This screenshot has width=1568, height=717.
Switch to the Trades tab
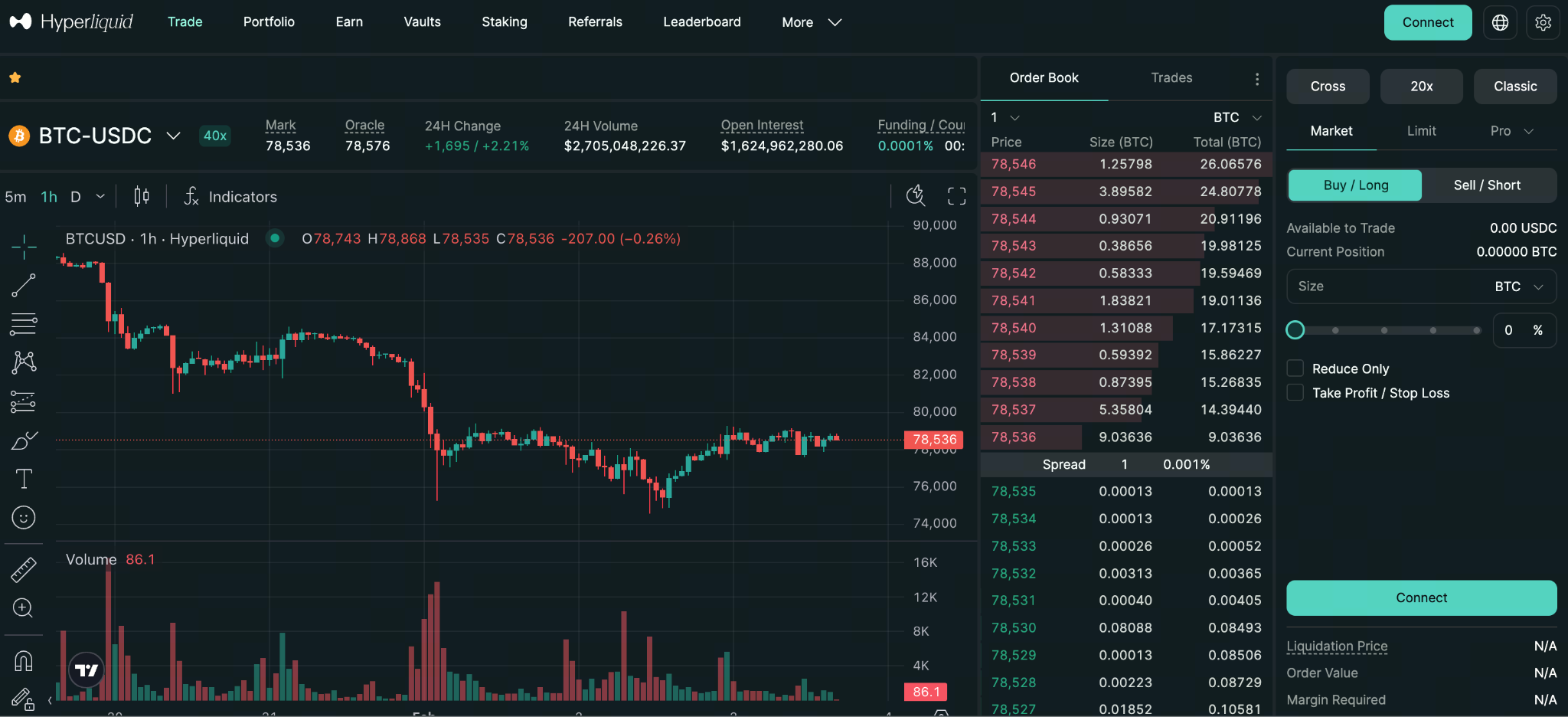(1171, 77)
